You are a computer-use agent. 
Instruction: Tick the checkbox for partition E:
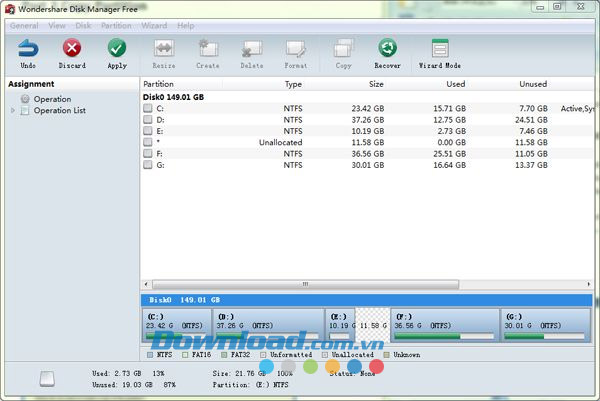[x=148, y=131]
